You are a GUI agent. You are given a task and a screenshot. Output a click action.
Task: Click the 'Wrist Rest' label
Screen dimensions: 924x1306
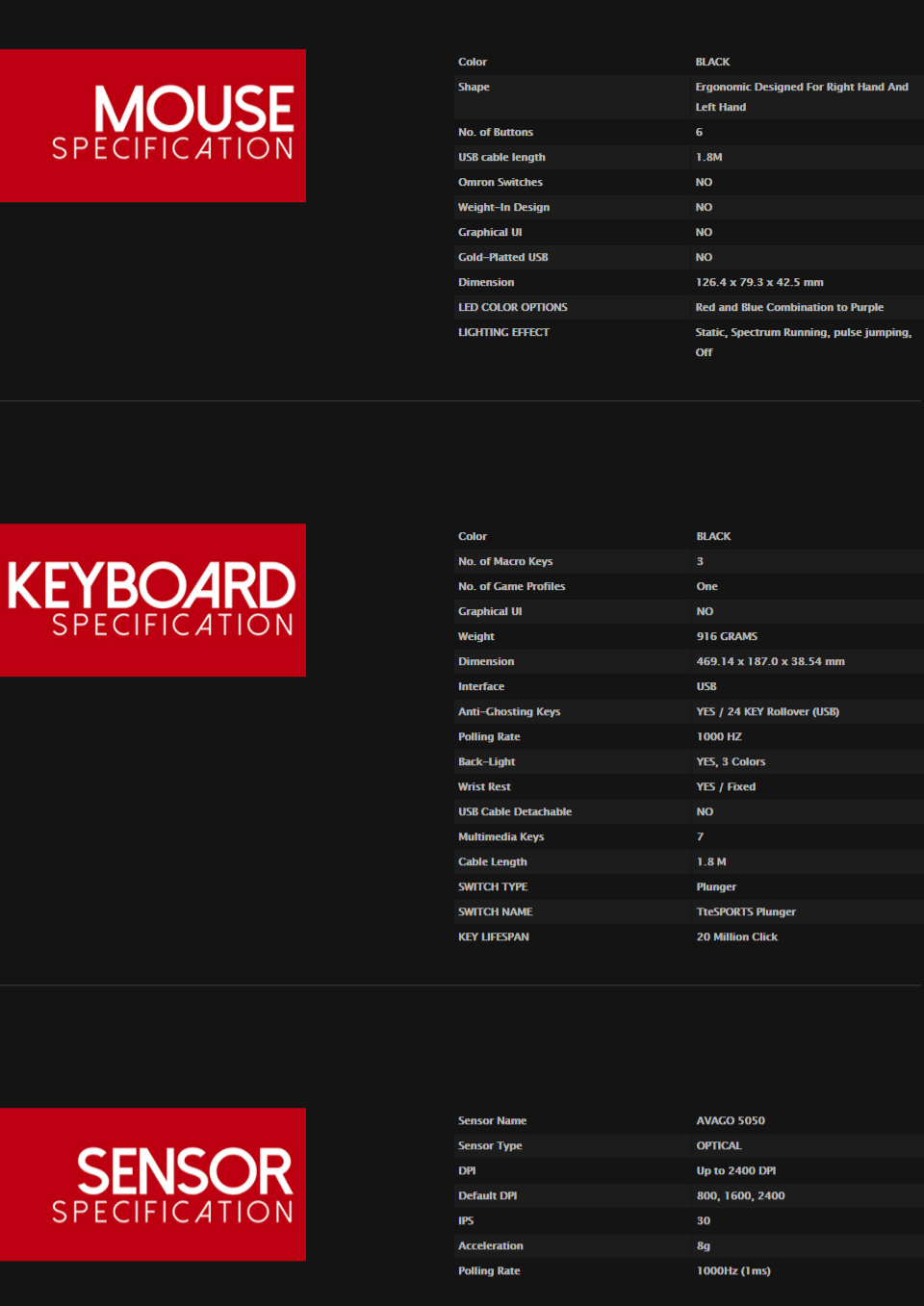(484, 786)
